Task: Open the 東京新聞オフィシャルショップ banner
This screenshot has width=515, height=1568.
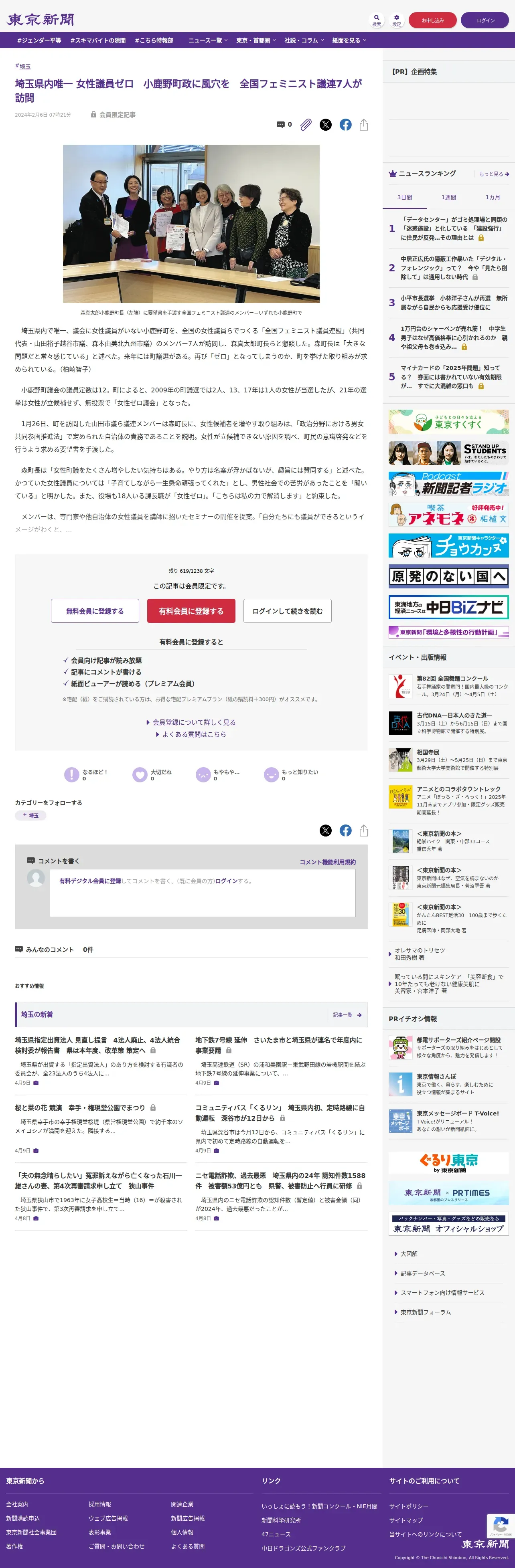Action: click(x=448, y=1223)
